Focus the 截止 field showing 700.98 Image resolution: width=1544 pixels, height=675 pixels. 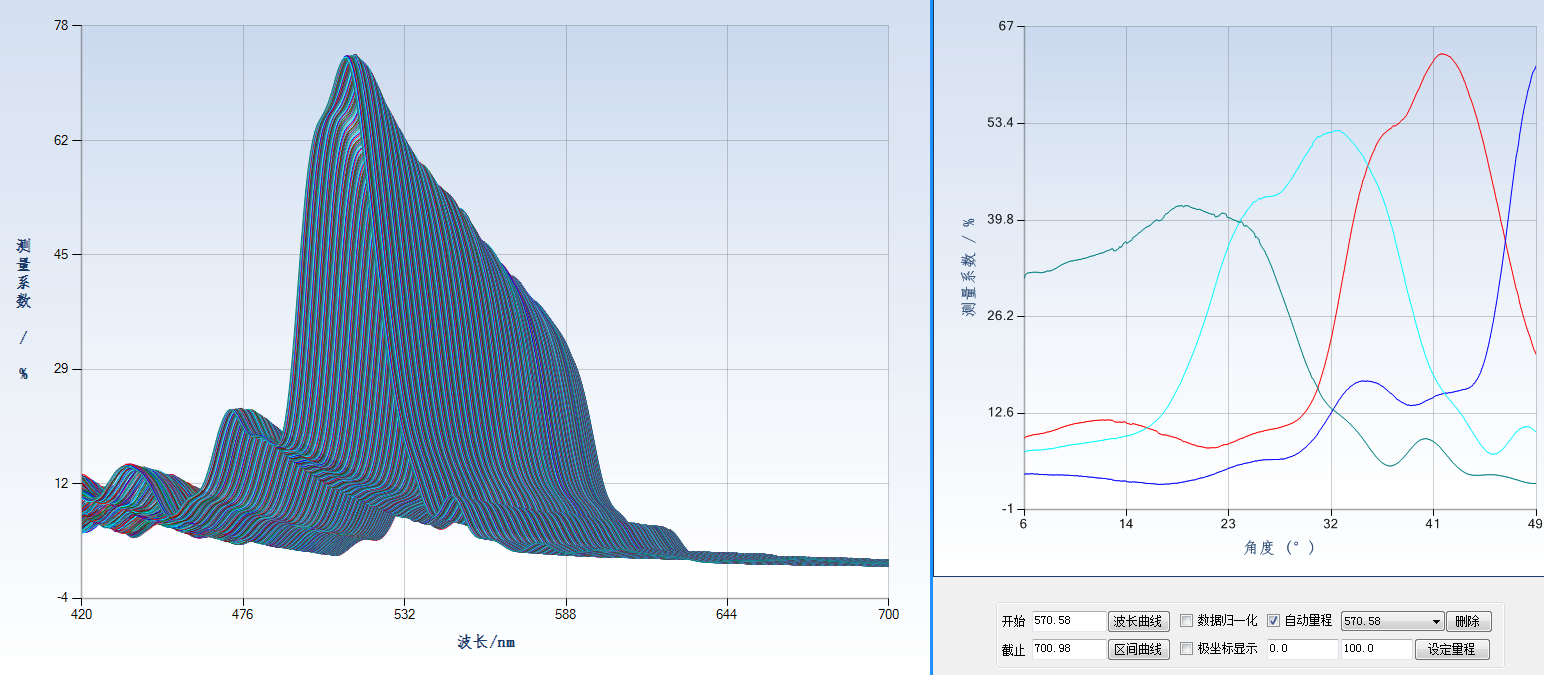[x=1069, y=650]
